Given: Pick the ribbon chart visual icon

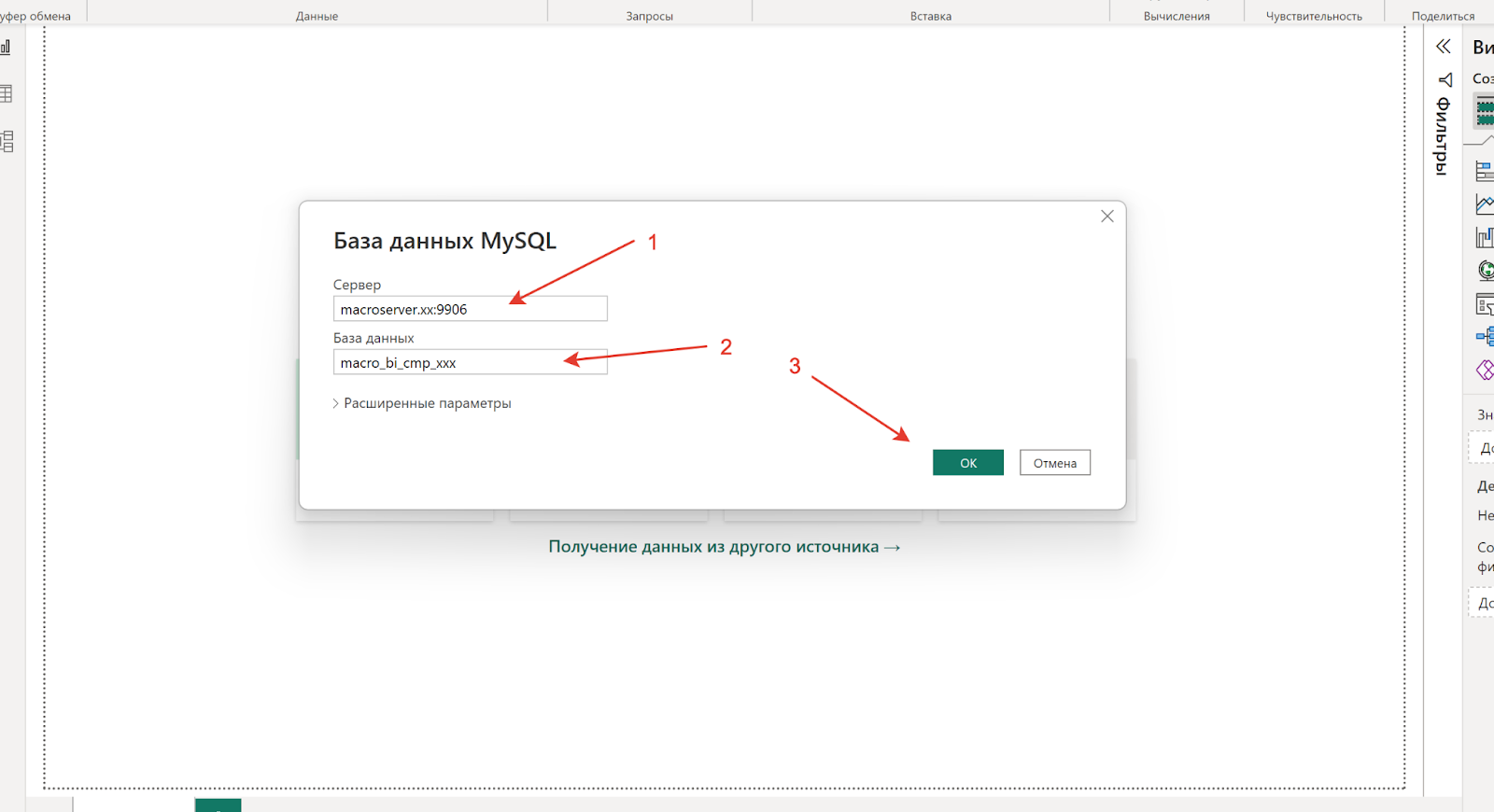Looking at the screenshot, I should click(x=1484, y=237).
